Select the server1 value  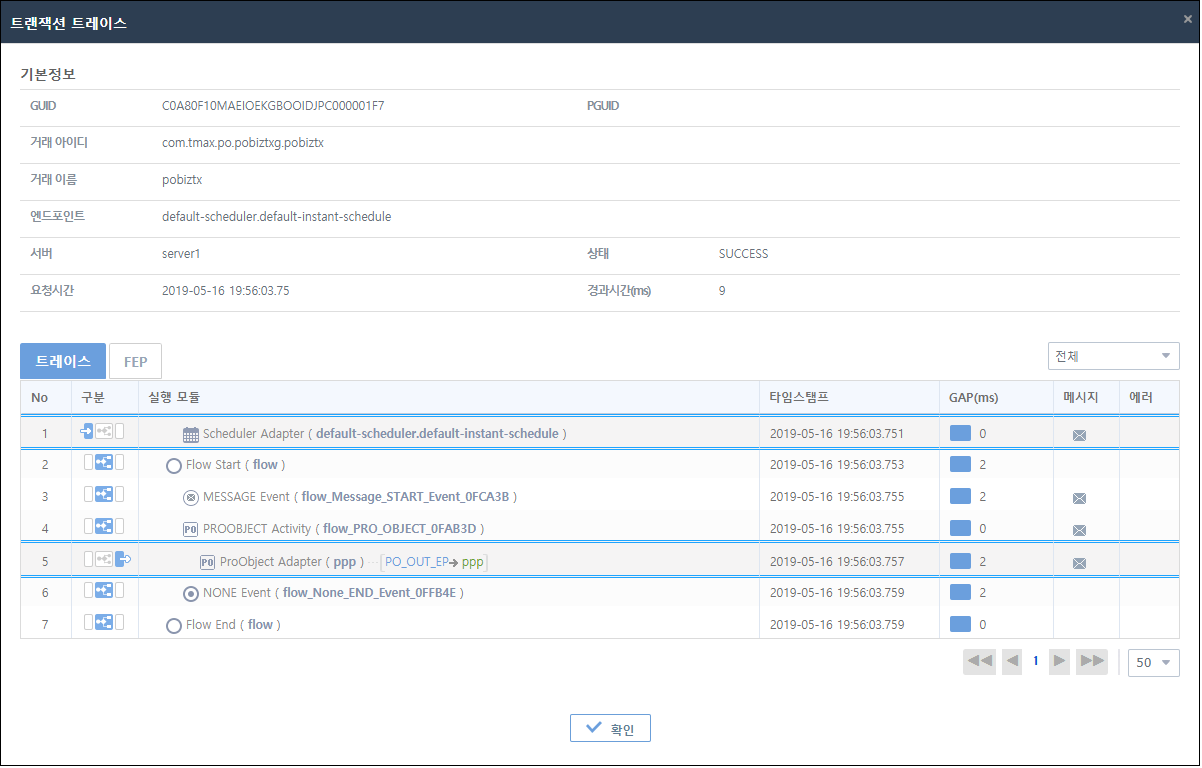[x=181, y=254]
